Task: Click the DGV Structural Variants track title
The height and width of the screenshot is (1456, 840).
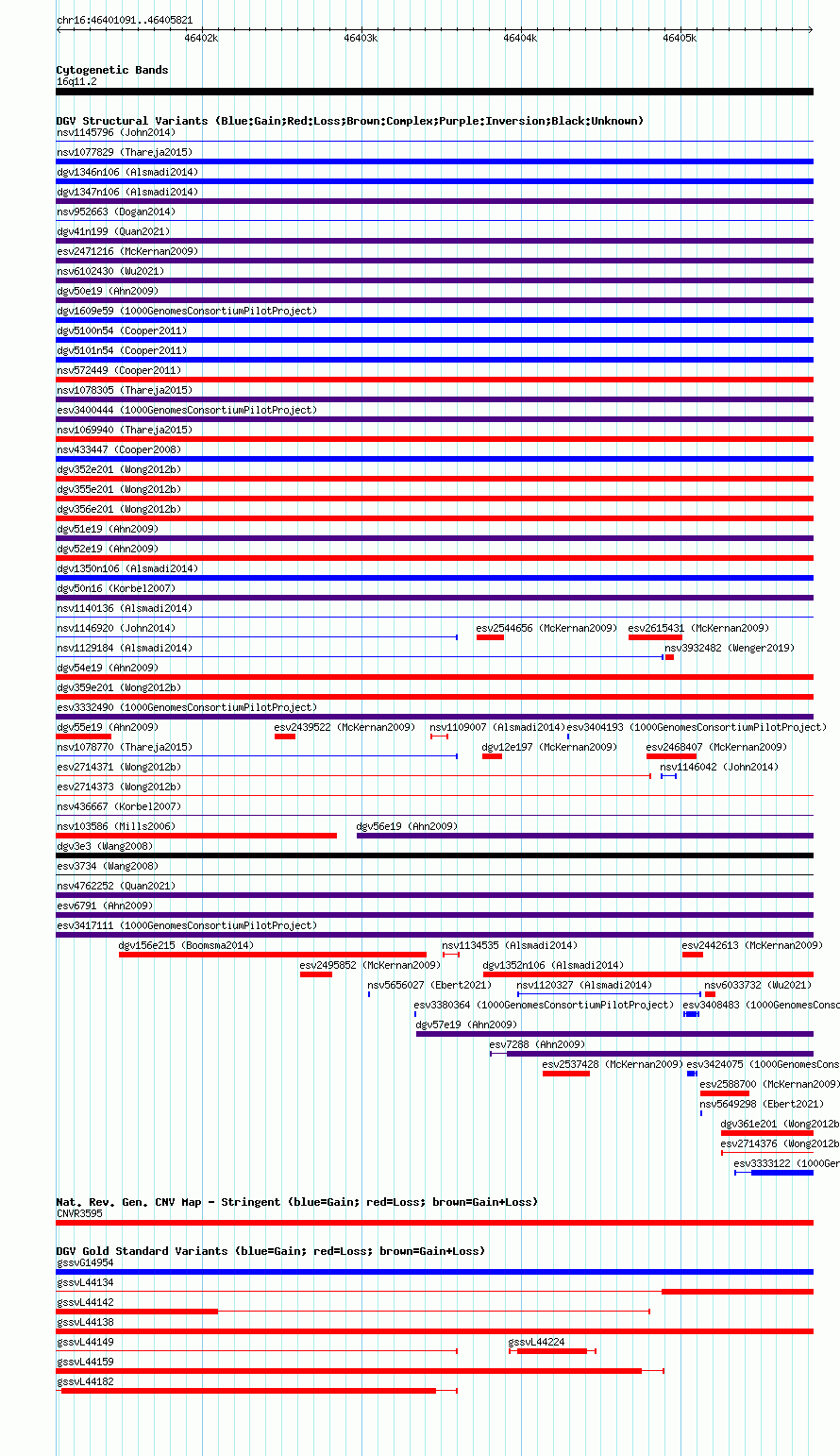Action: 350,121
